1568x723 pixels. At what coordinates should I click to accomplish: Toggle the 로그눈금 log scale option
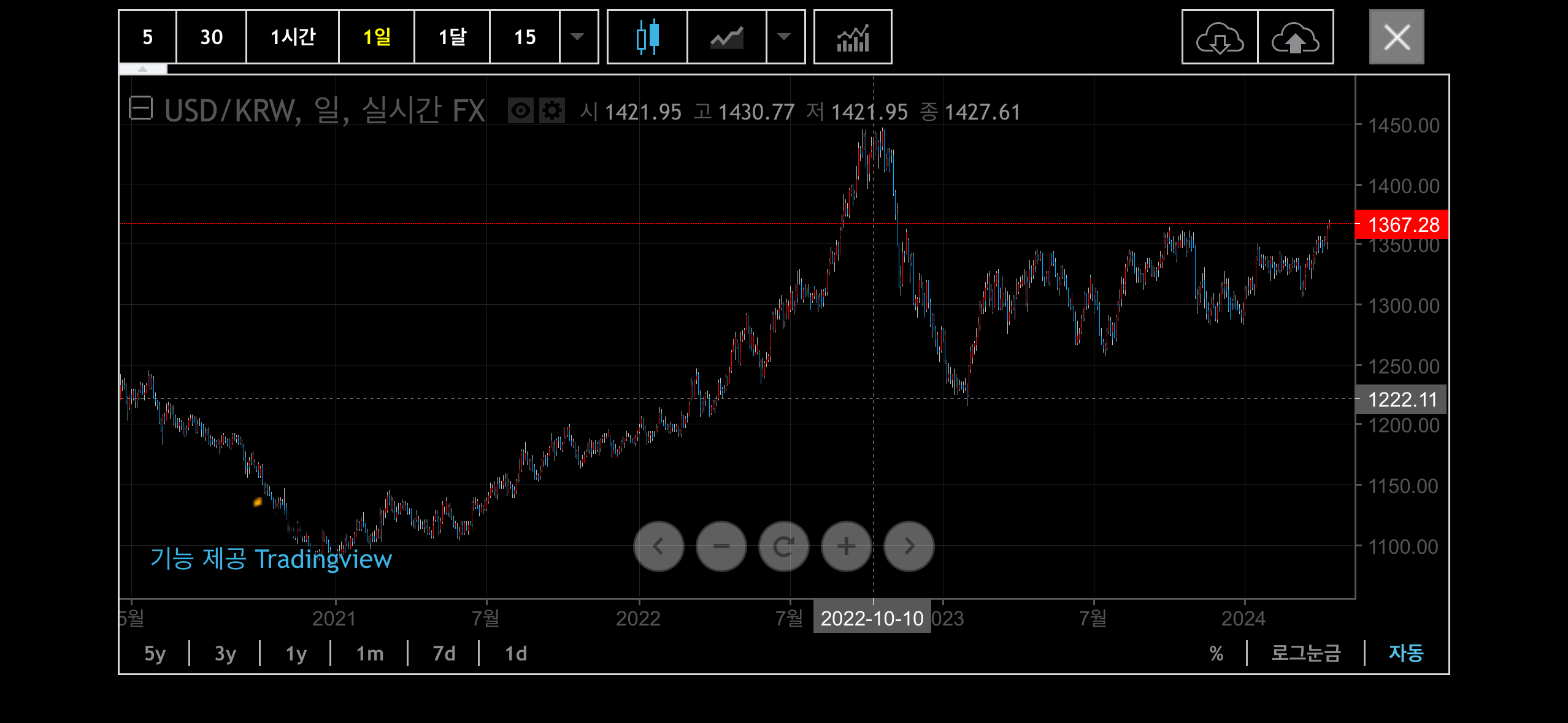pos(1305,653)
